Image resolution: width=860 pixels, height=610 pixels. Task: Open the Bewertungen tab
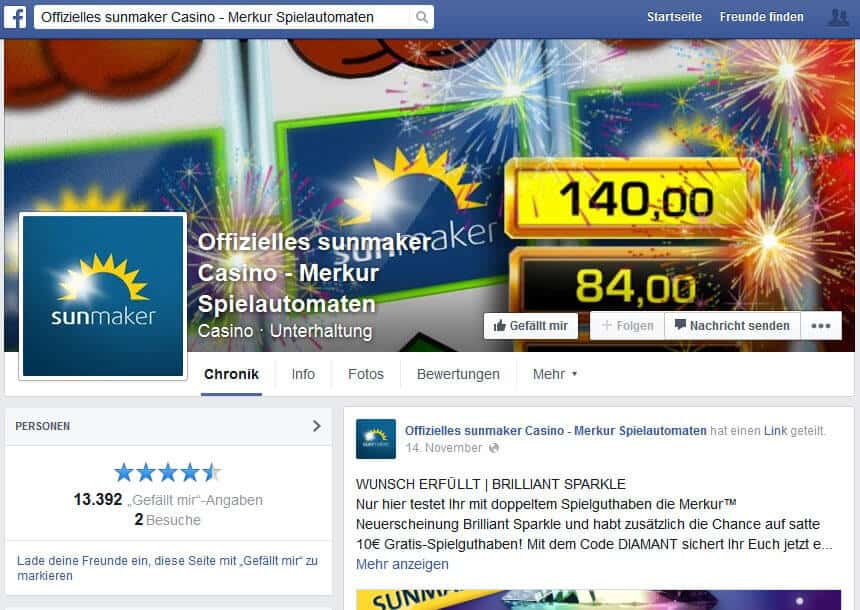(458, 374)
